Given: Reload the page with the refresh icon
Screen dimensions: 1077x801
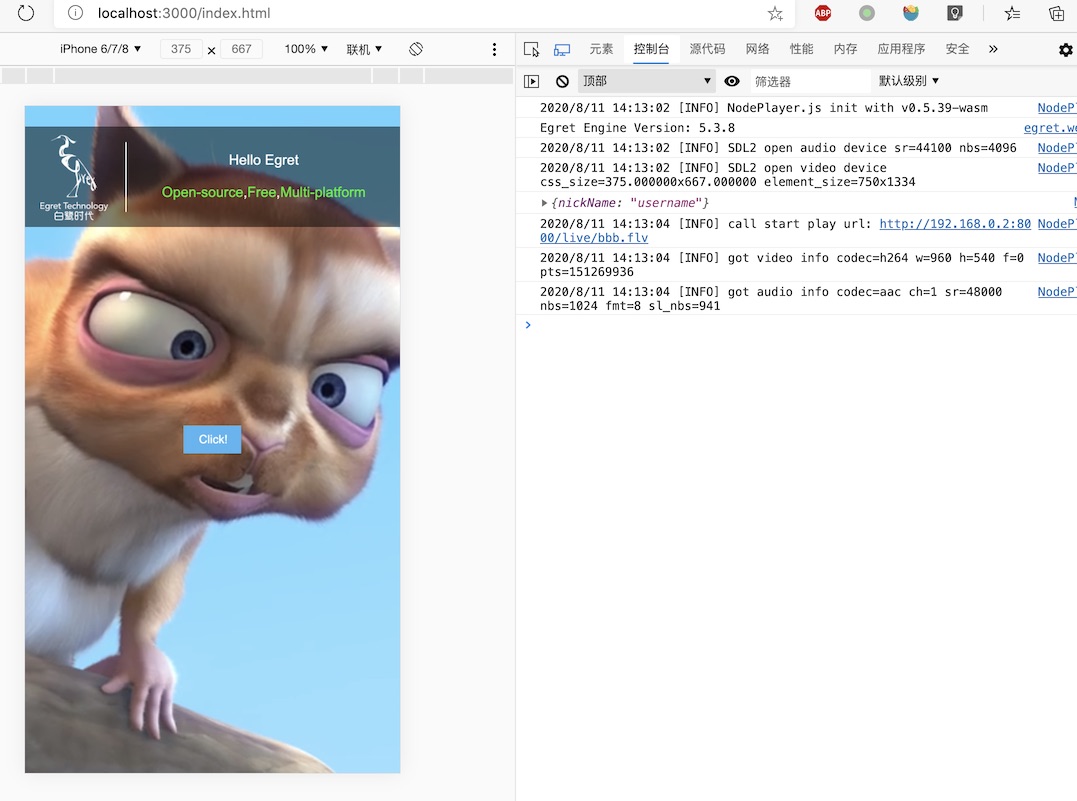Looking at the screenshot, I should 25,12.
